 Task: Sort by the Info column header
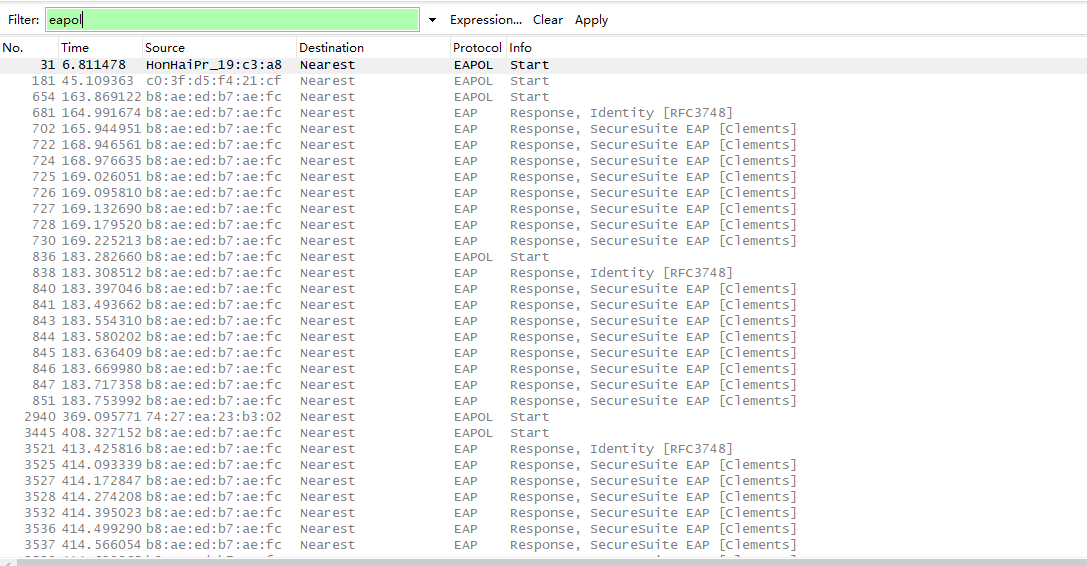click(700, 48)
